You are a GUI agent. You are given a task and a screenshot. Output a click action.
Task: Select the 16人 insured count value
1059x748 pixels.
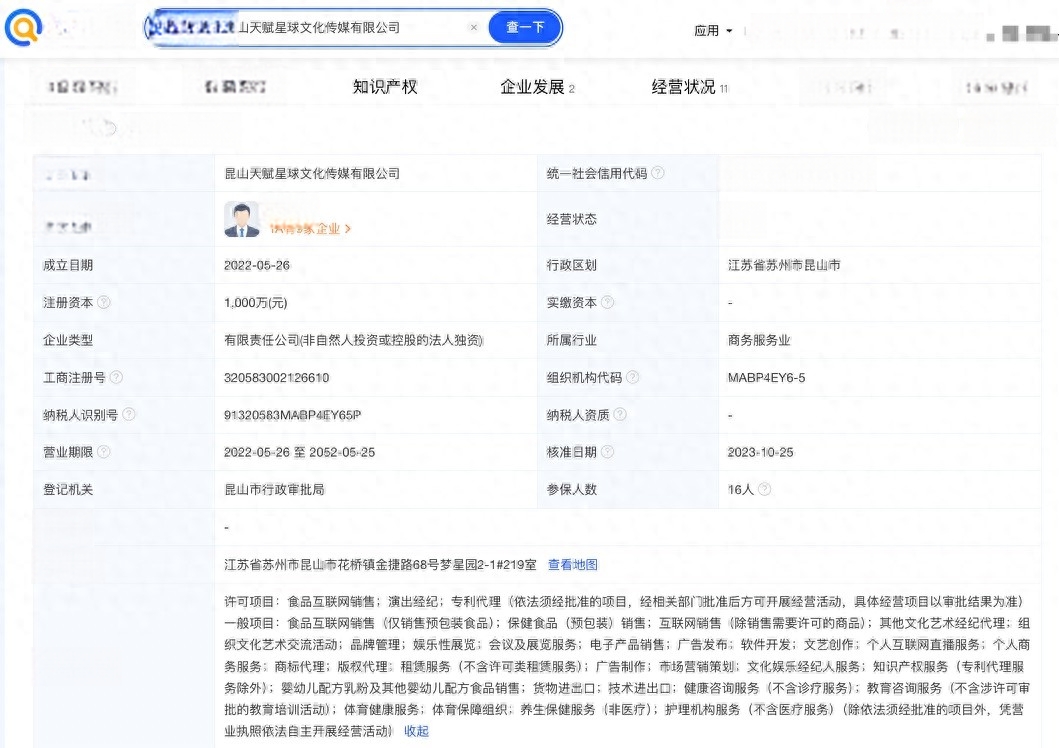pos(741,489)
